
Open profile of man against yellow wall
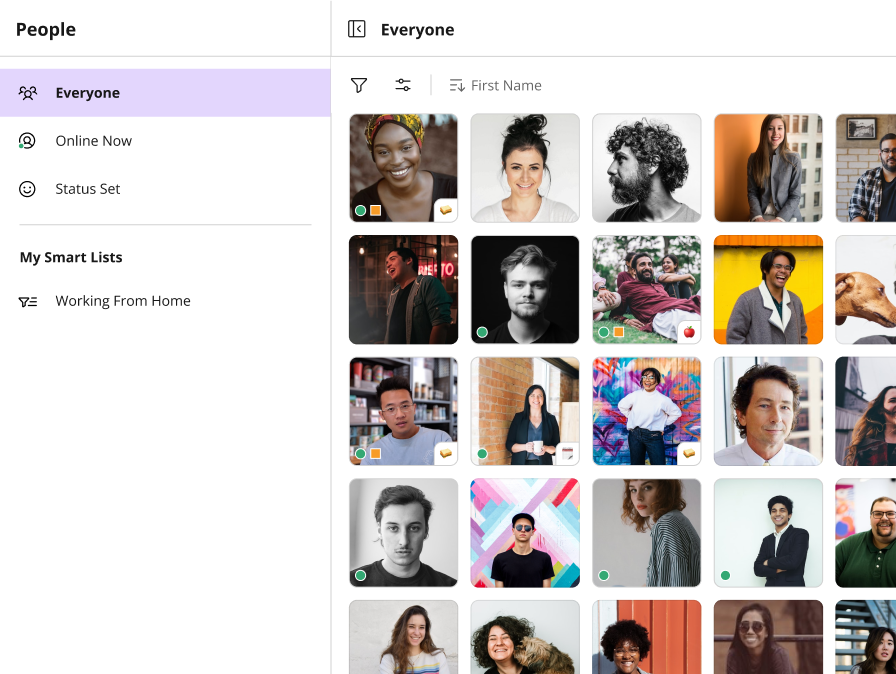pos(769,290)
